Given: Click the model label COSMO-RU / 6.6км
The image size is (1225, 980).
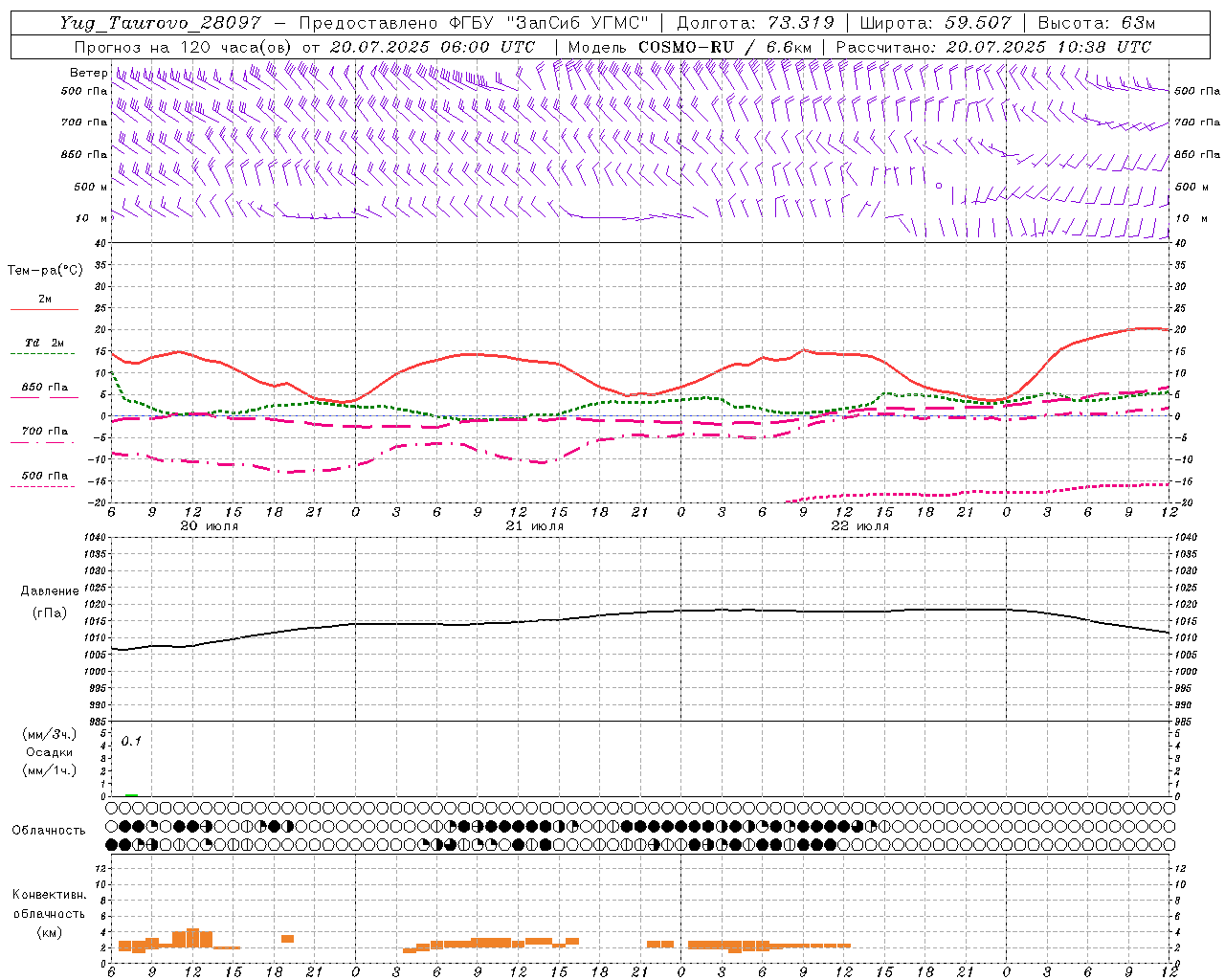Looking at the screenshot, I should coord(725,47).
